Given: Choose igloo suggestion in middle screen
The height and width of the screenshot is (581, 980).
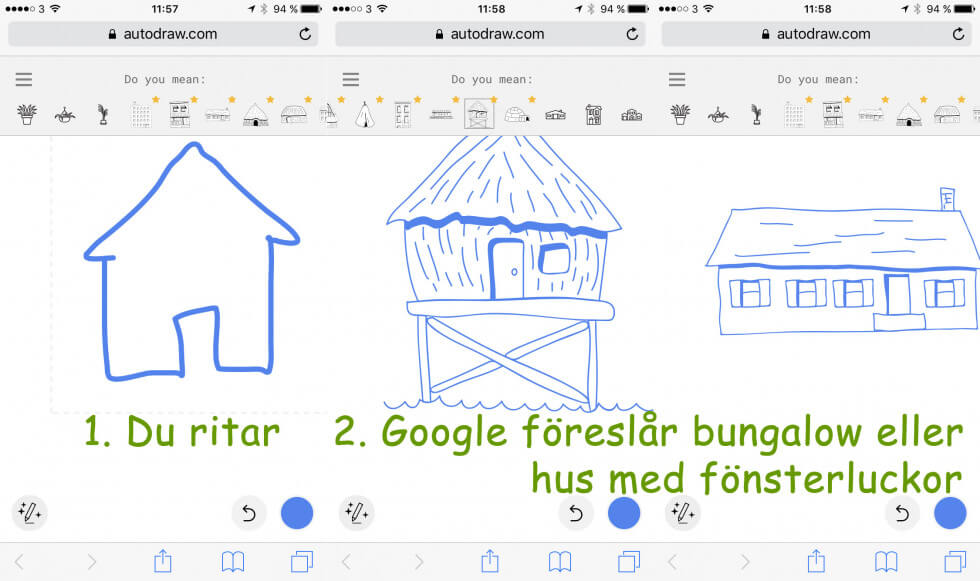Looking at the screenshot, I should click(x=516, y=114).
